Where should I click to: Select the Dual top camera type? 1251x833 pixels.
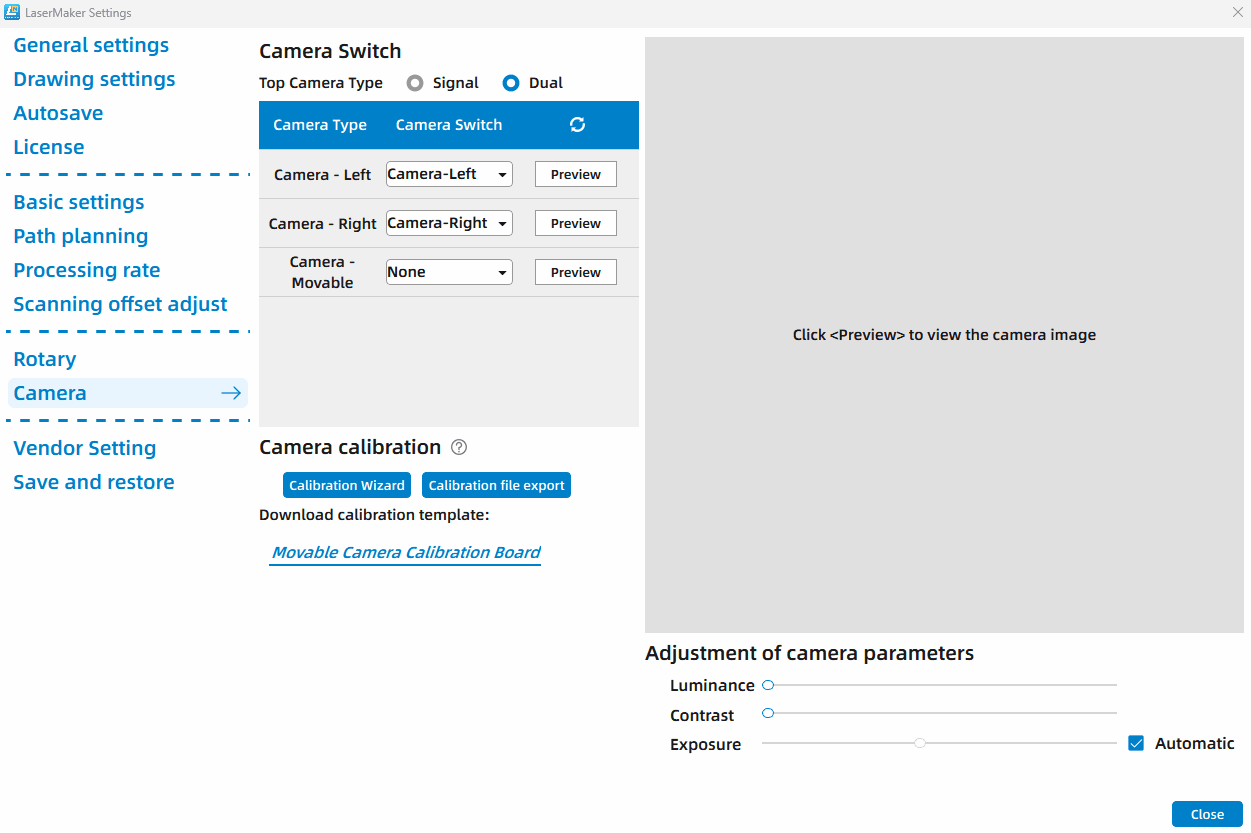(511, 83)
